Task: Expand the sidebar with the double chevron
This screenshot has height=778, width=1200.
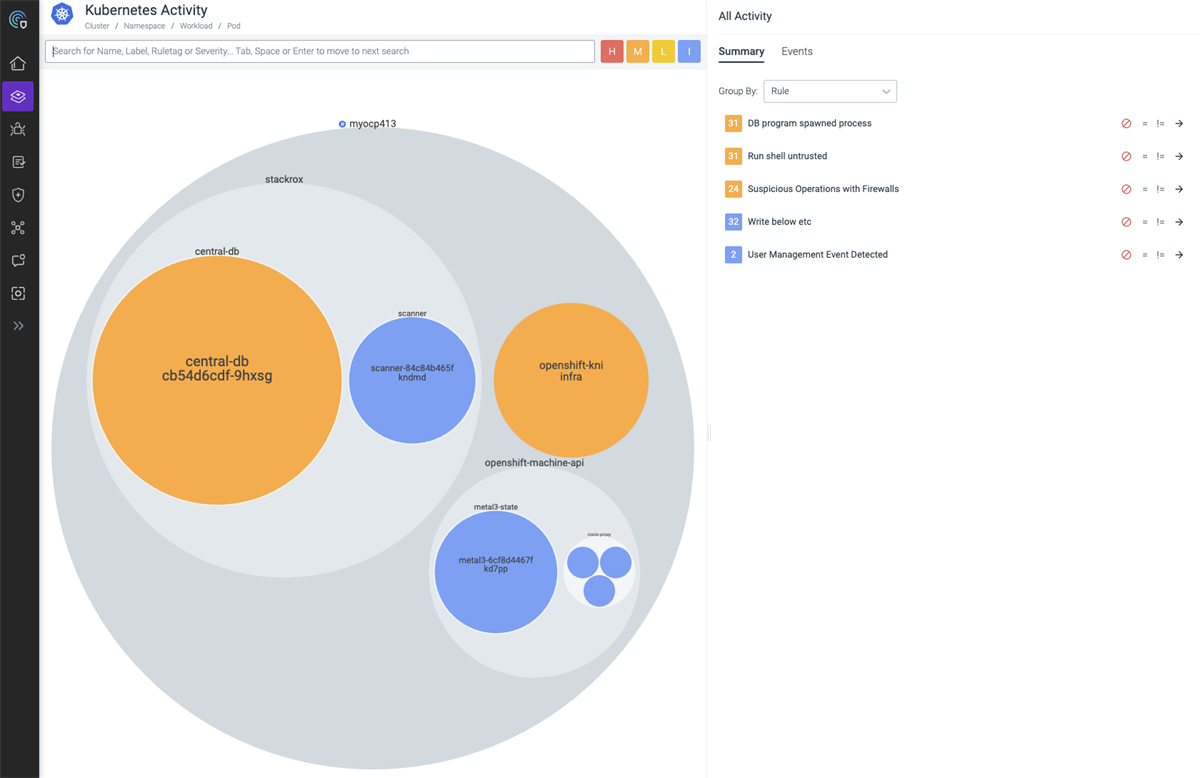Action: click(x=17, y=324)
